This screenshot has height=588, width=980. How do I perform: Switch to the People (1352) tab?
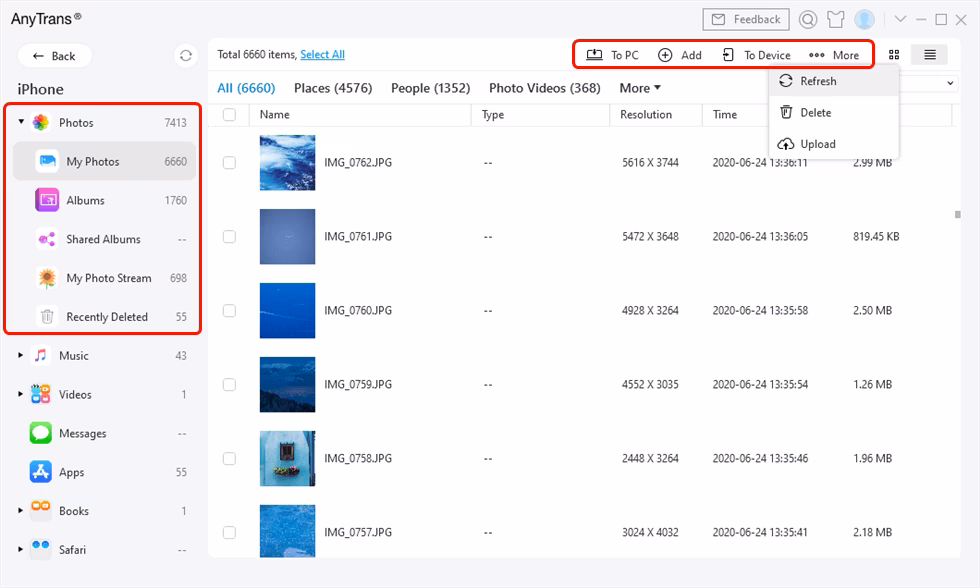tap(430, 88)
